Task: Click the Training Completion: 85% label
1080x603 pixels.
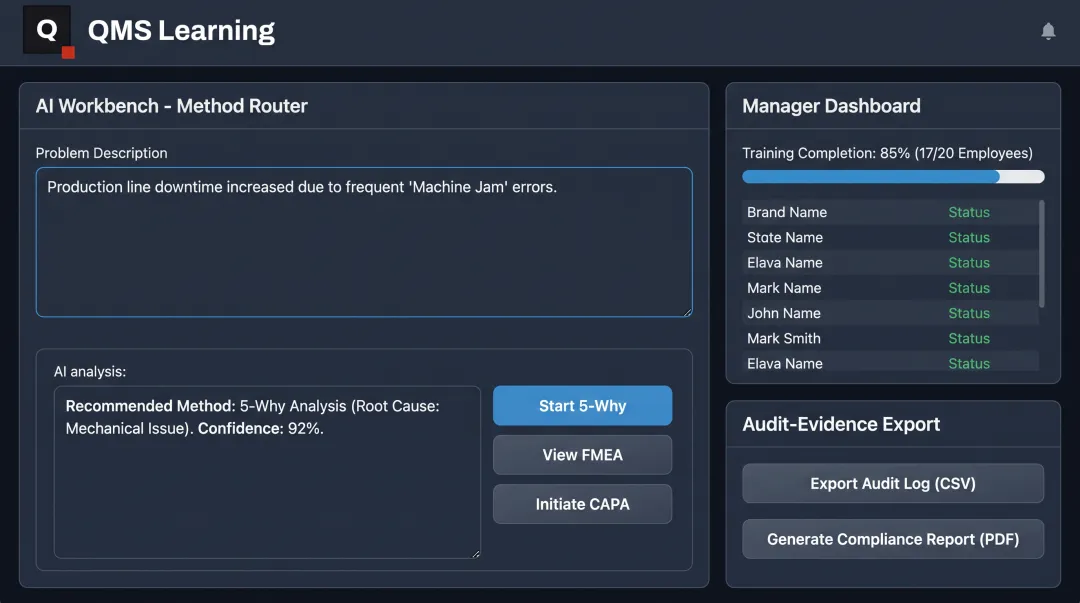Action: [888, 153]
